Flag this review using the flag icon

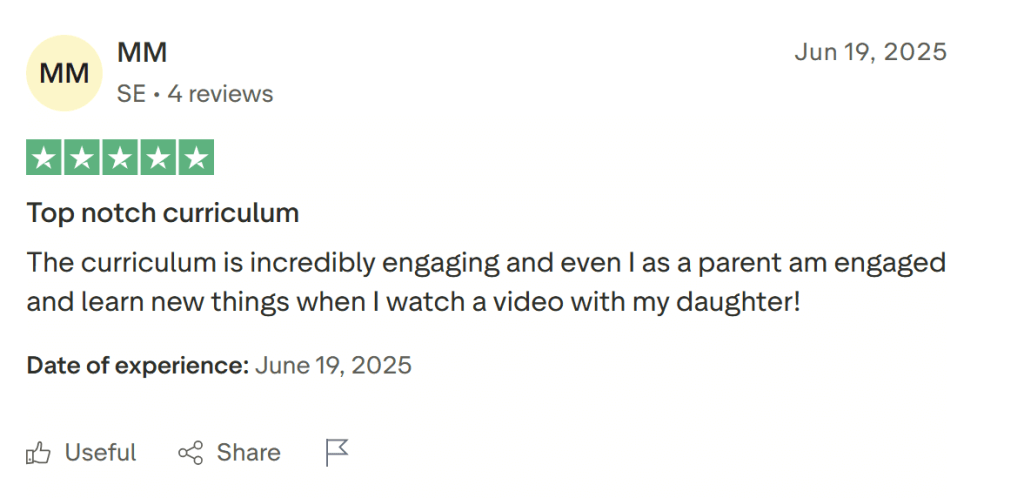coord(337,453)
